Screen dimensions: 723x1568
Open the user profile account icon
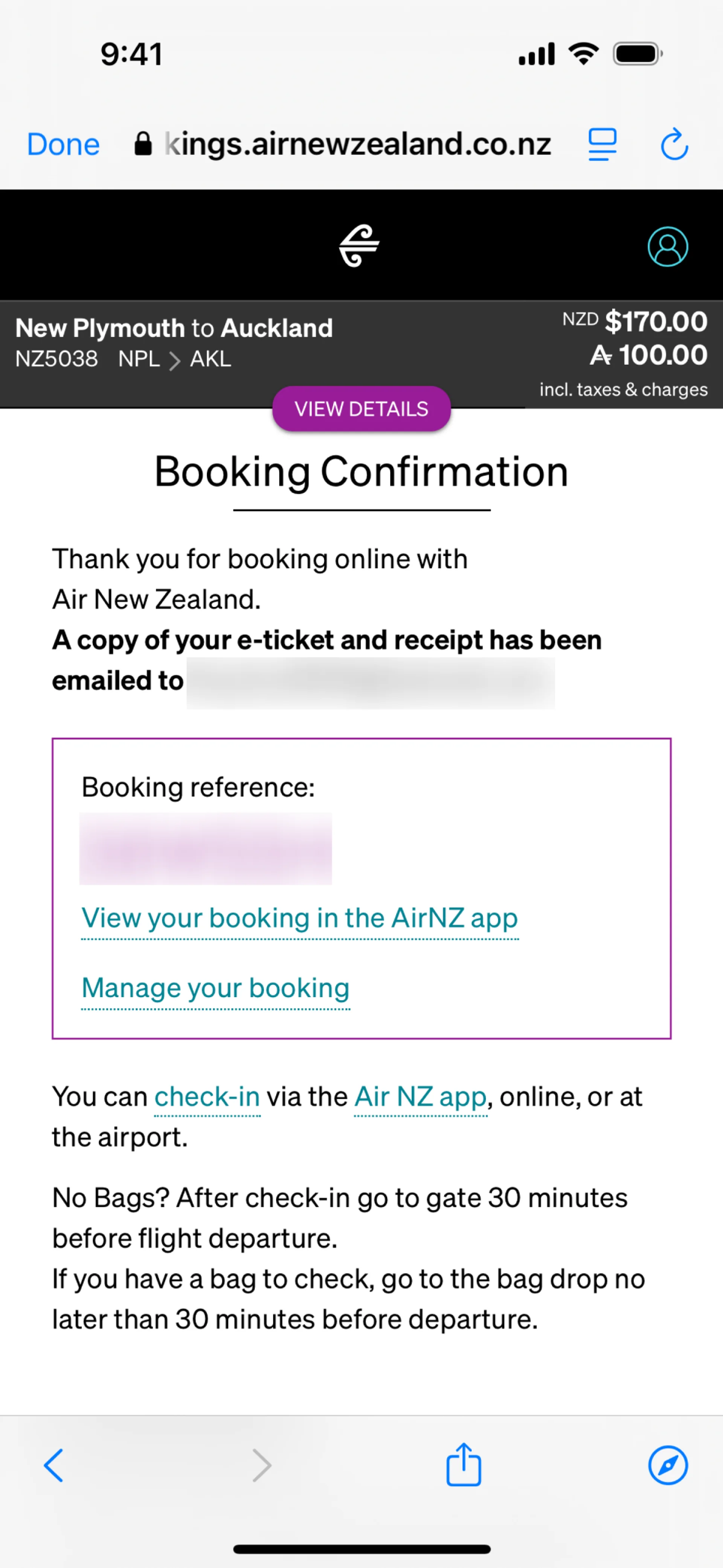tap(667, 246)
